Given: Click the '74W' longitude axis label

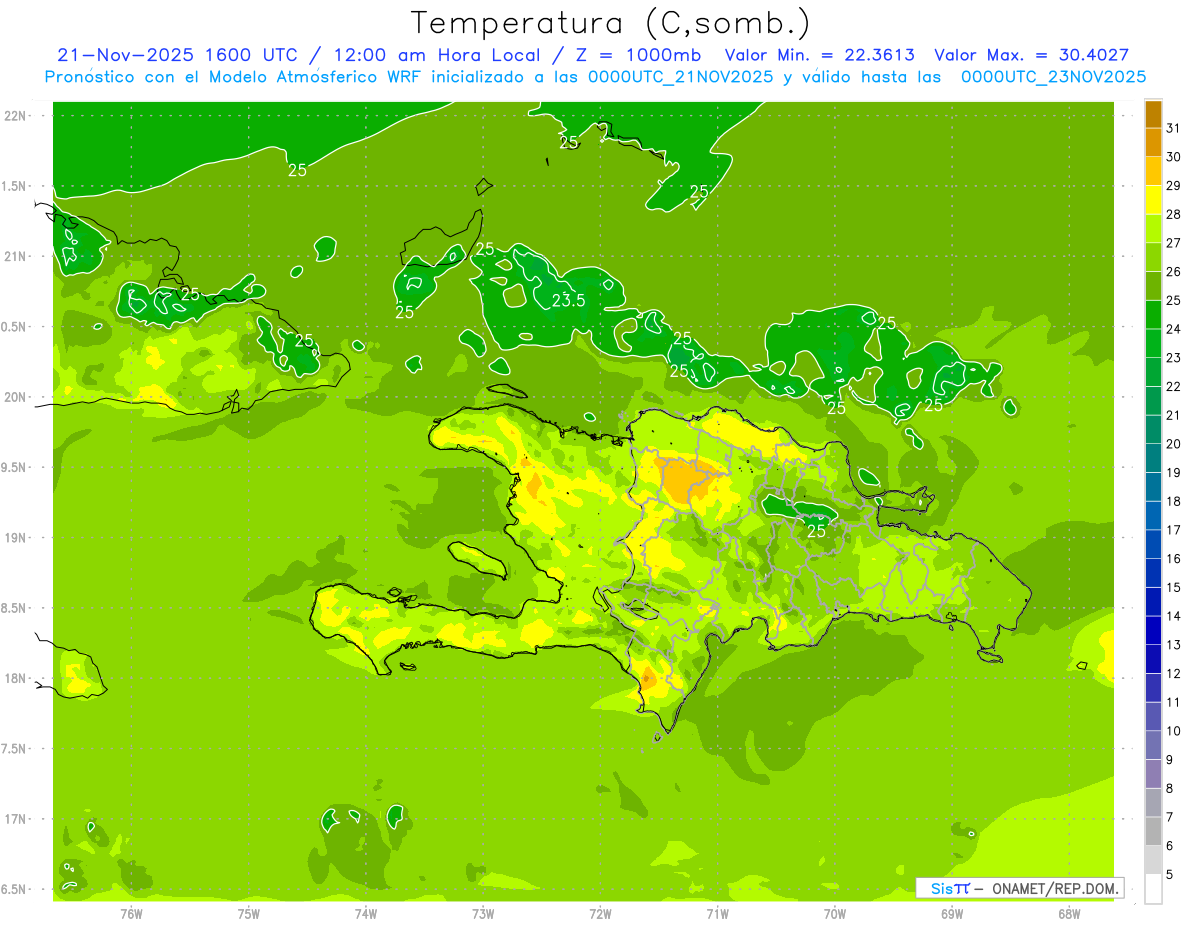Looking at the screenshot, I should pyautogui.click(x=366, y=913).
